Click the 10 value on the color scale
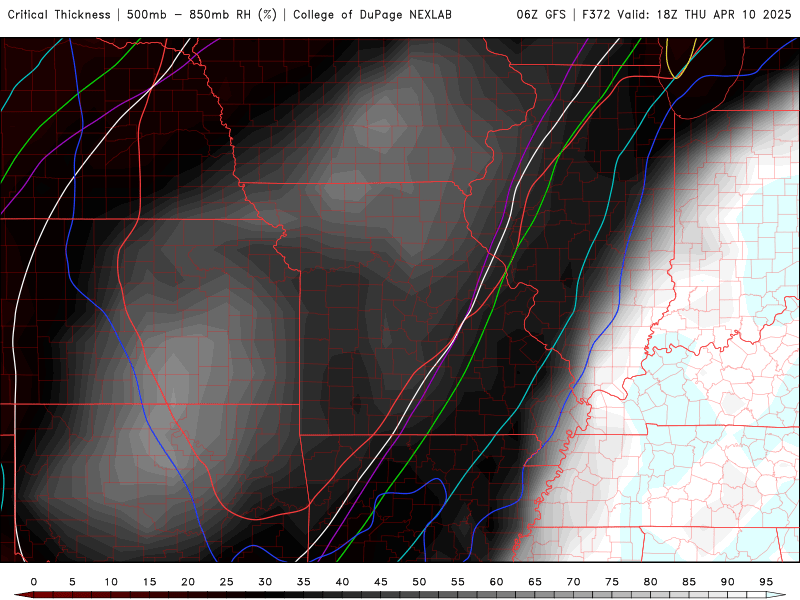The height and width of the screenshot is (600, 800). click(111, 582)
